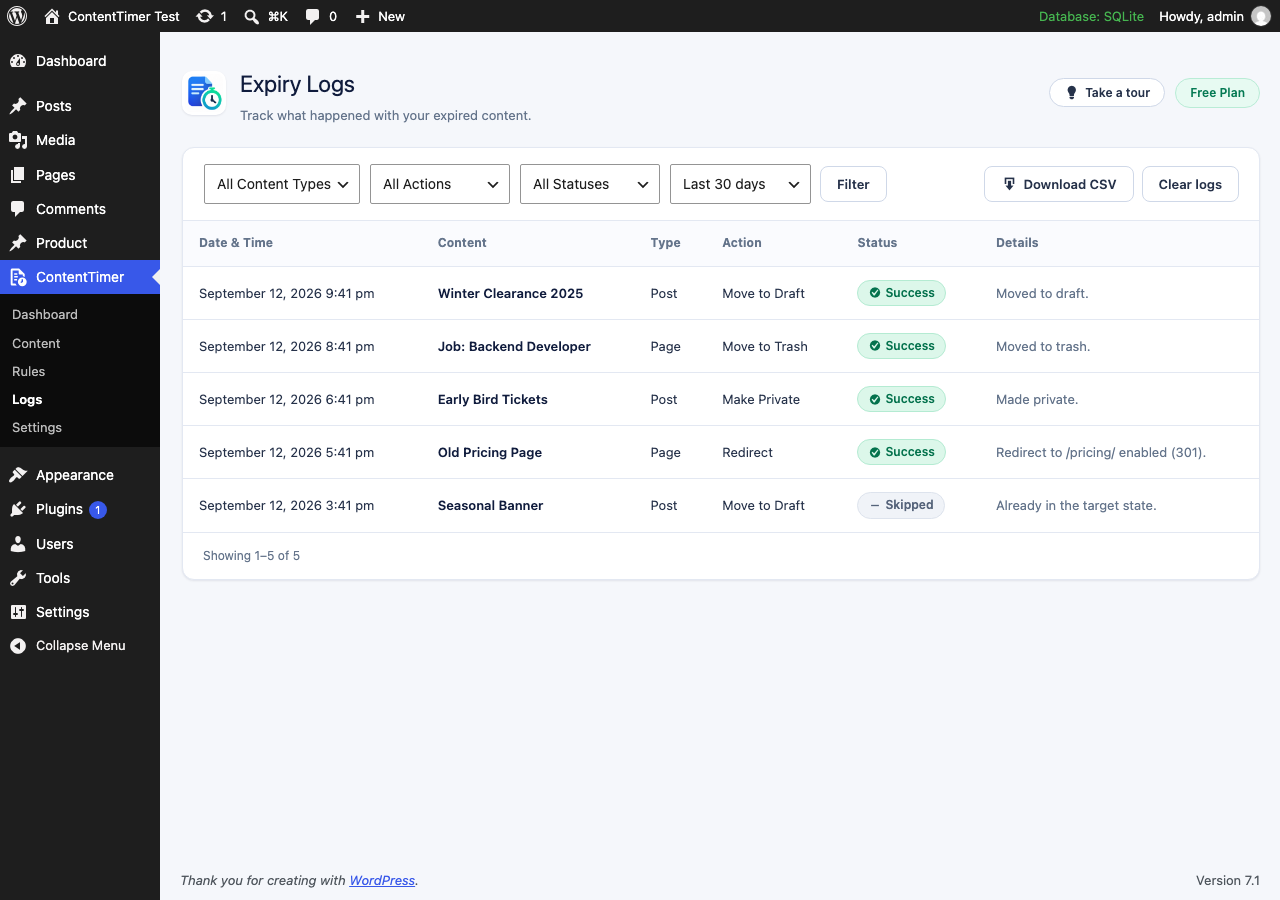Open the Winter Clearance 2025 log entry
1280x900 pixels.
510,293
